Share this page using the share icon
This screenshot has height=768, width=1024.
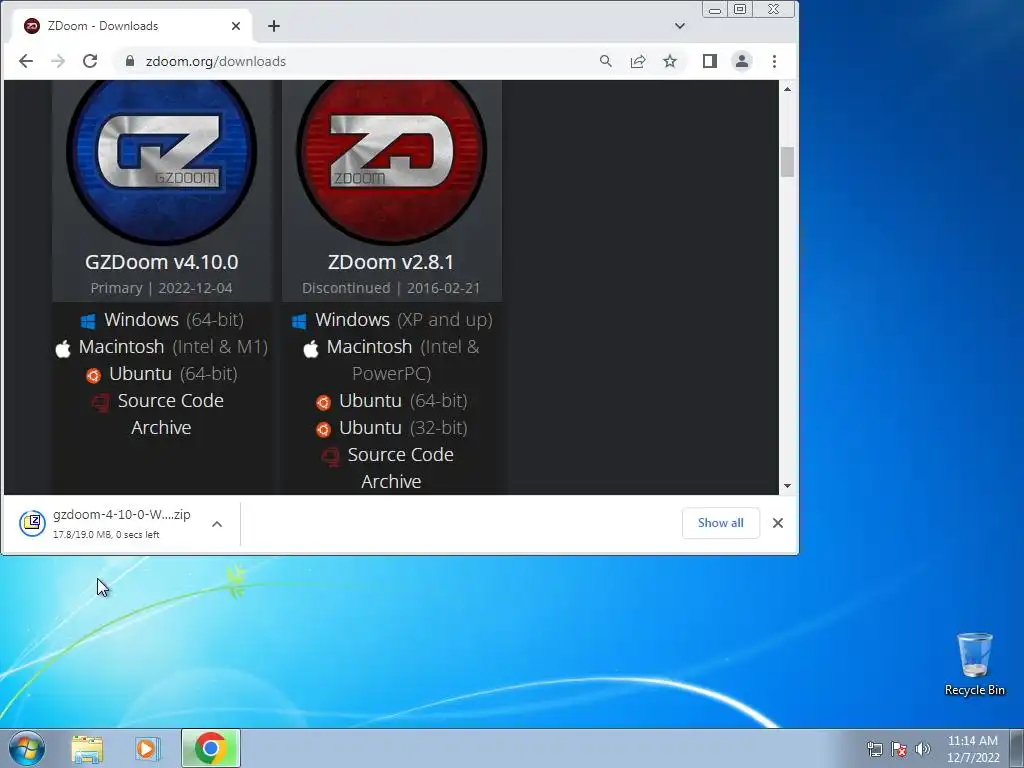[637, 61]
